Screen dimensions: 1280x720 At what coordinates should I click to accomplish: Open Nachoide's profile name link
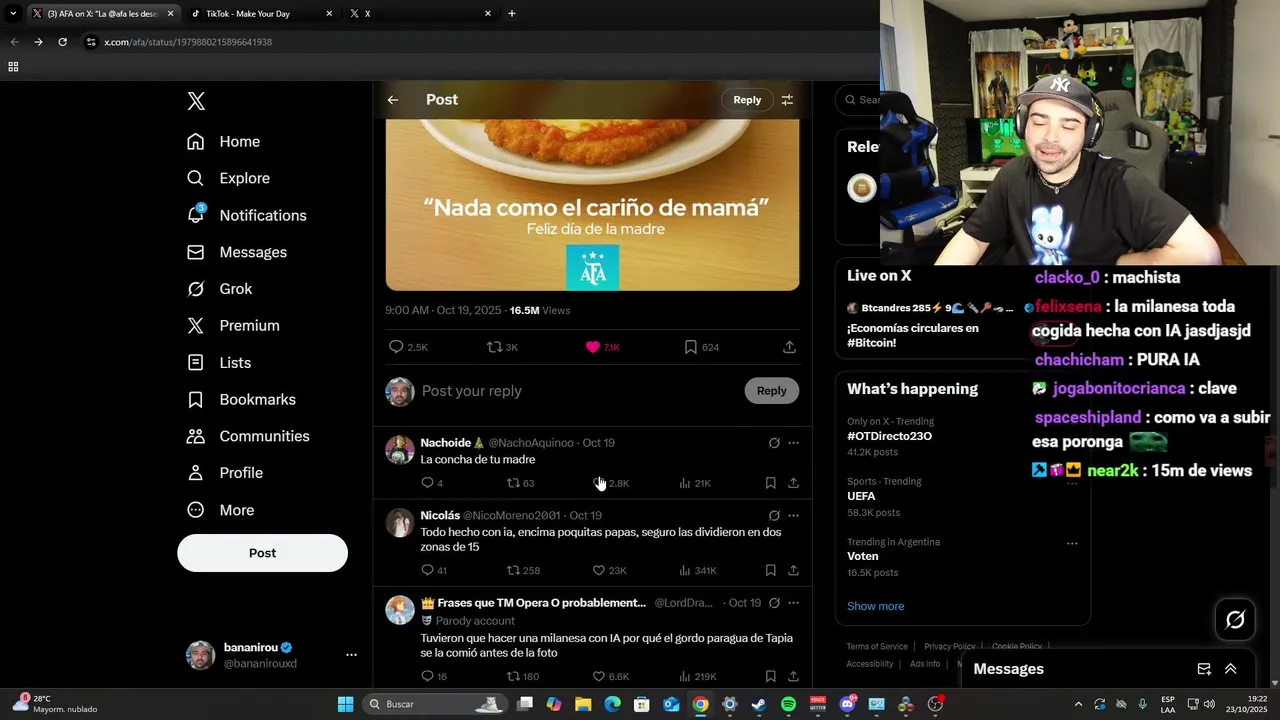[x=446, y=443]
